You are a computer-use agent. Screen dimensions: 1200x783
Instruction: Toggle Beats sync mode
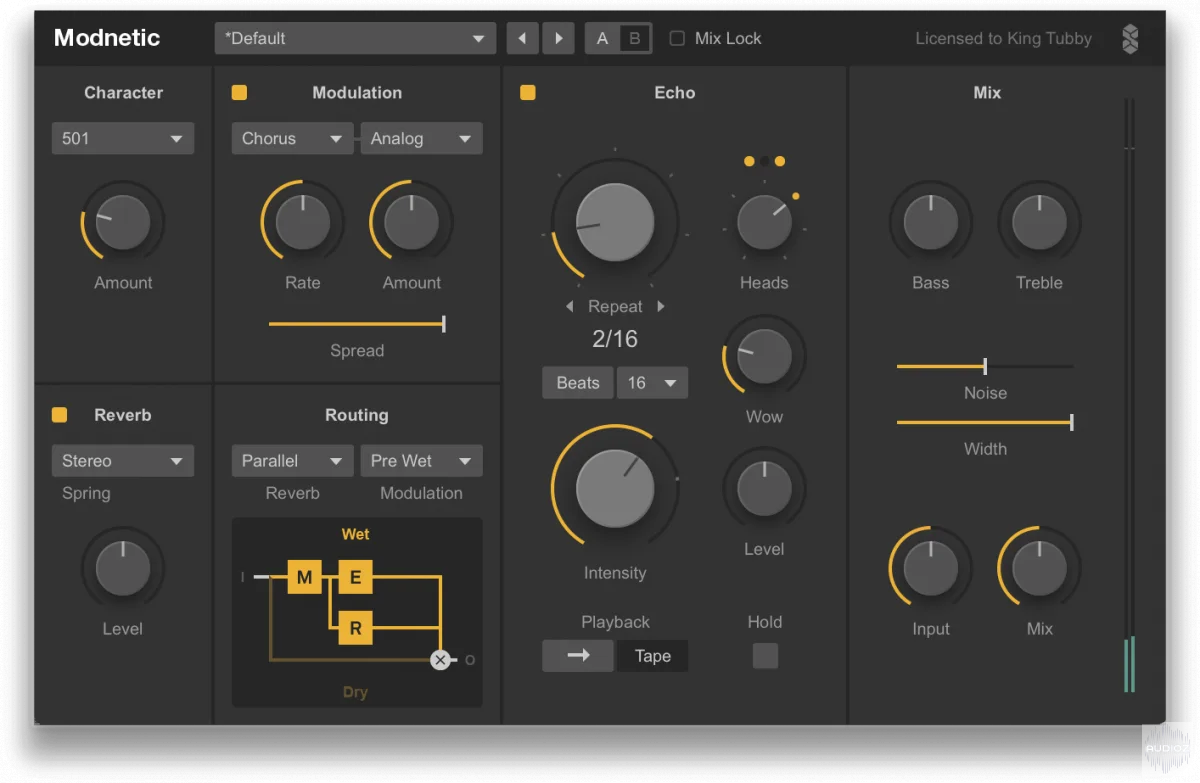click(x=578, y=383)
